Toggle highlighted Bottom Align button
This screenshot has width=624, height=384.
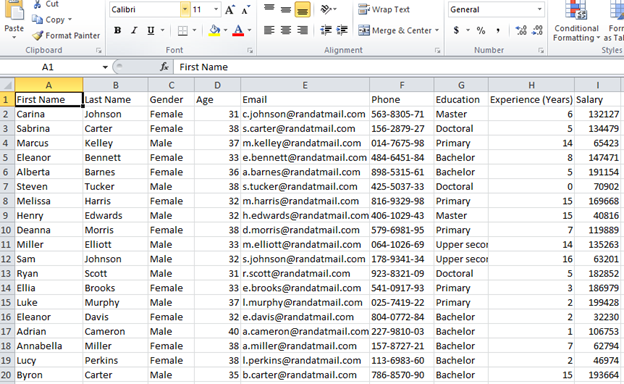[x=302, y=9]
